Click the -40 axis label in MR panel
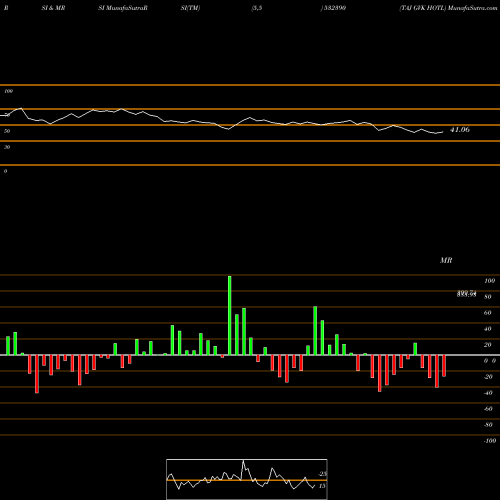 [488, 393]
